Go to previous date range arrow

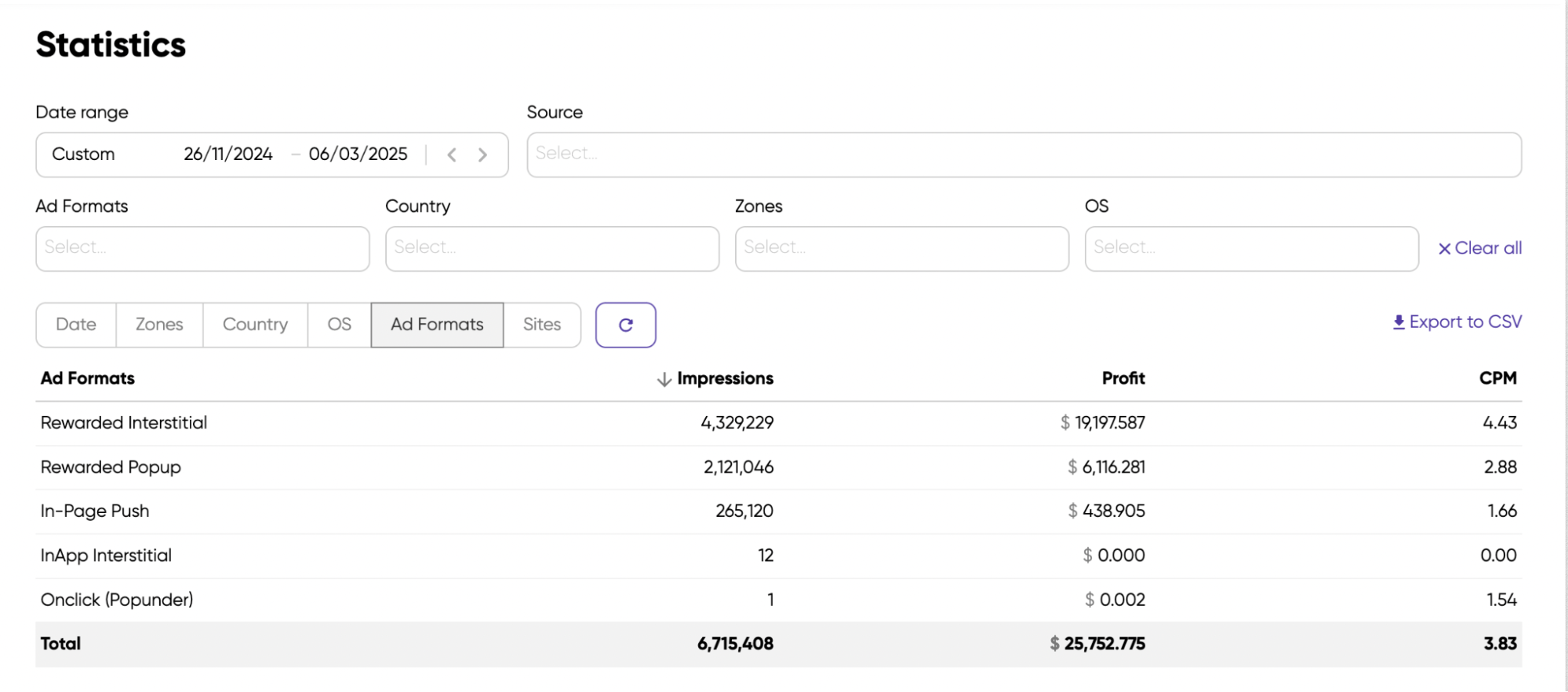coord(452,155)
